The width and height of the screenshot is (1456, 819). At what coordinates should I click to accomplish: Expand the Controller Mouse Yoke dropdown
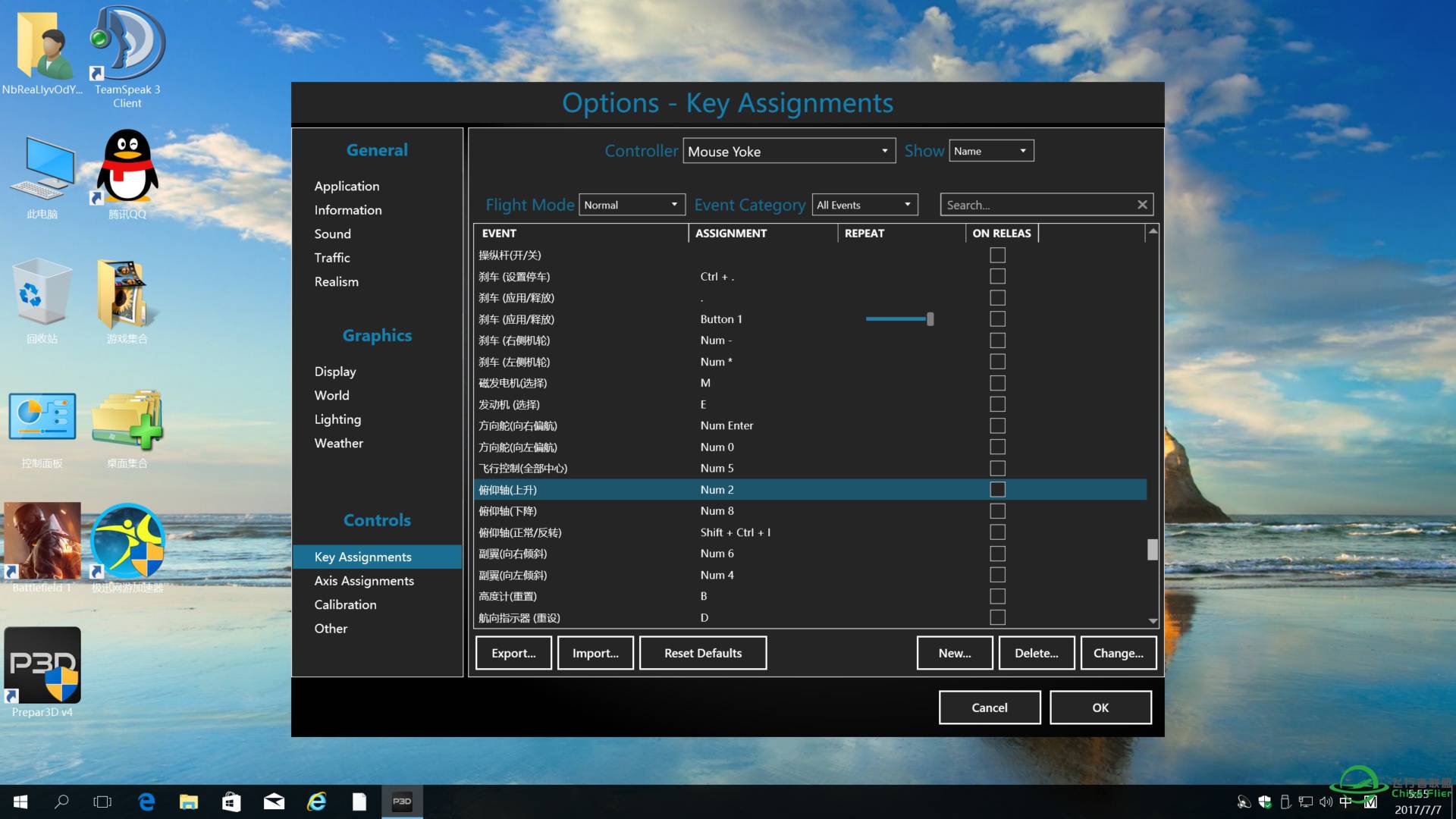point(789,151)
